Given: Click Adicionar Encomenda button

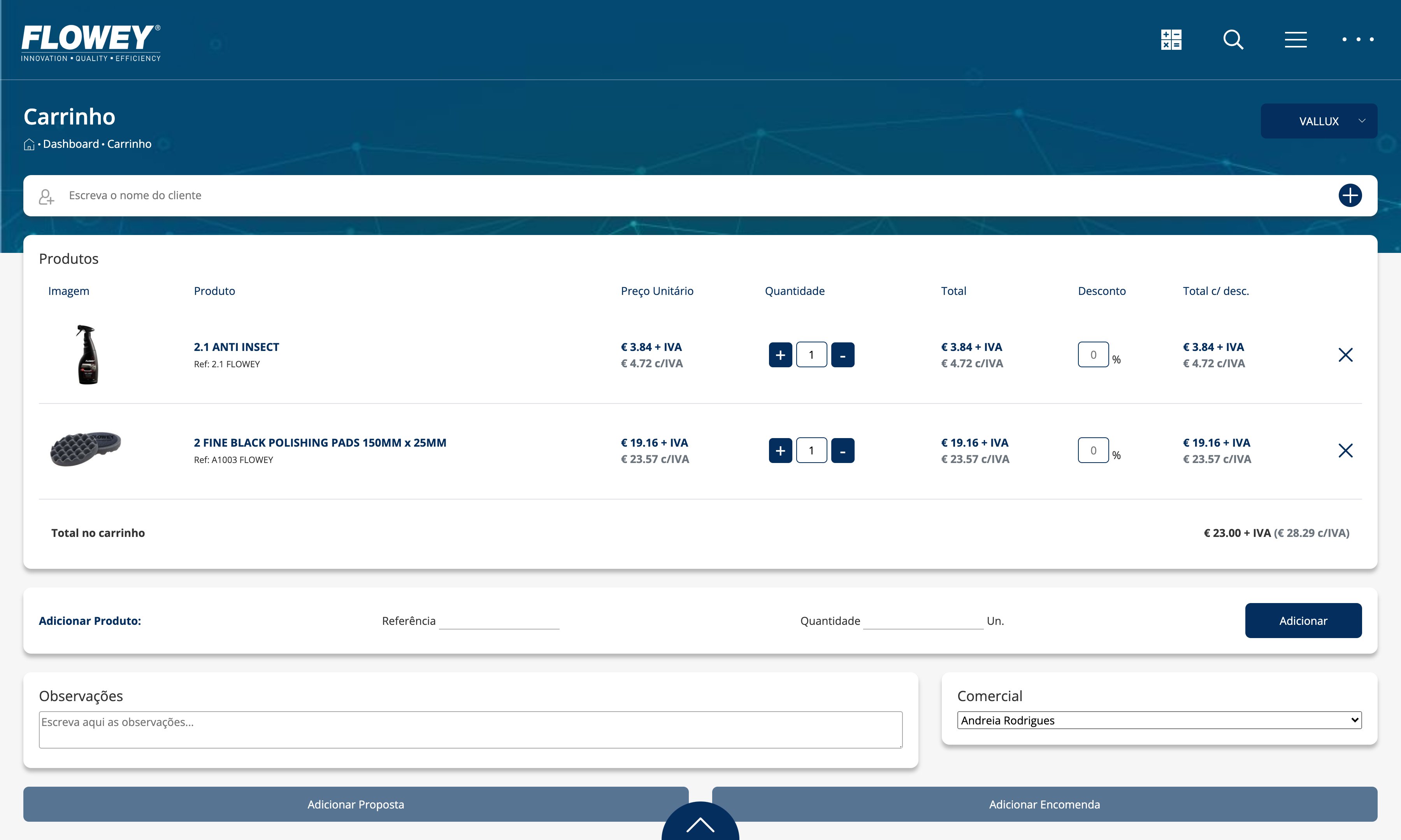Looking at the screenshot, I should click(1044, 804).
